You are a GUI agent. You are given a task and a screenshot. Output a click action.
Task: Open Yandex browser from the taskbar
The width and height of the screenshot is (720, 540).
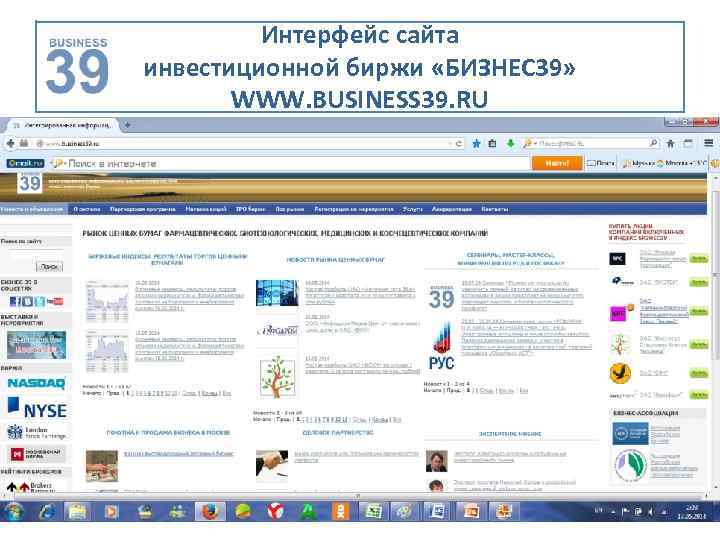point(275,512)
